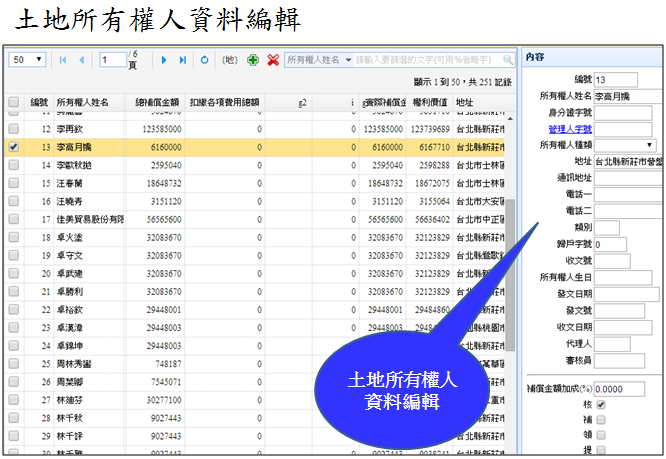Screen dimensions: 666x459
Task: Click the 電話二 input field
Action: (628, 211)
